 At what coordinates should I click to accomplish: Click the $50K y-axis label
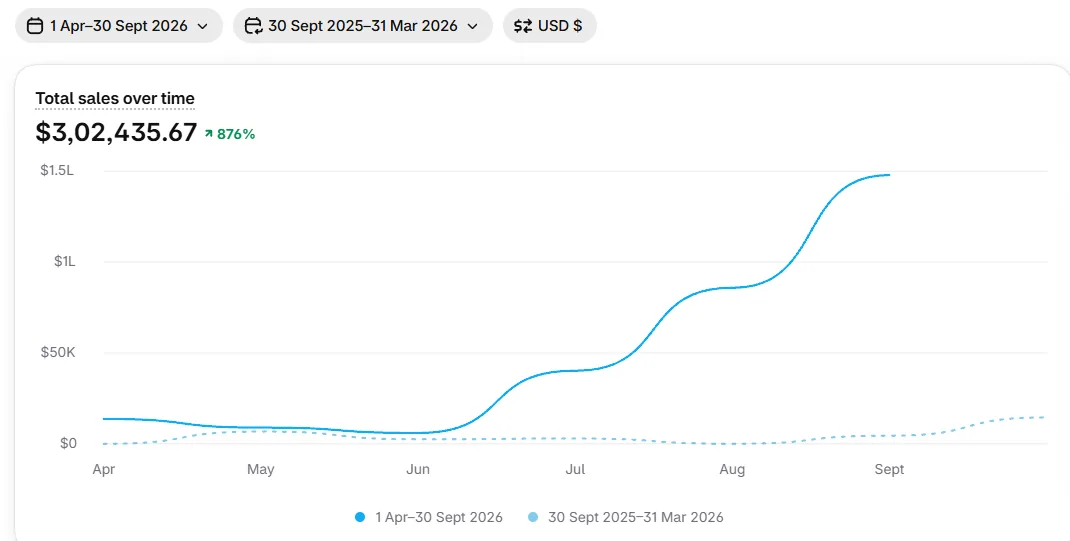[x=58, y=353]
